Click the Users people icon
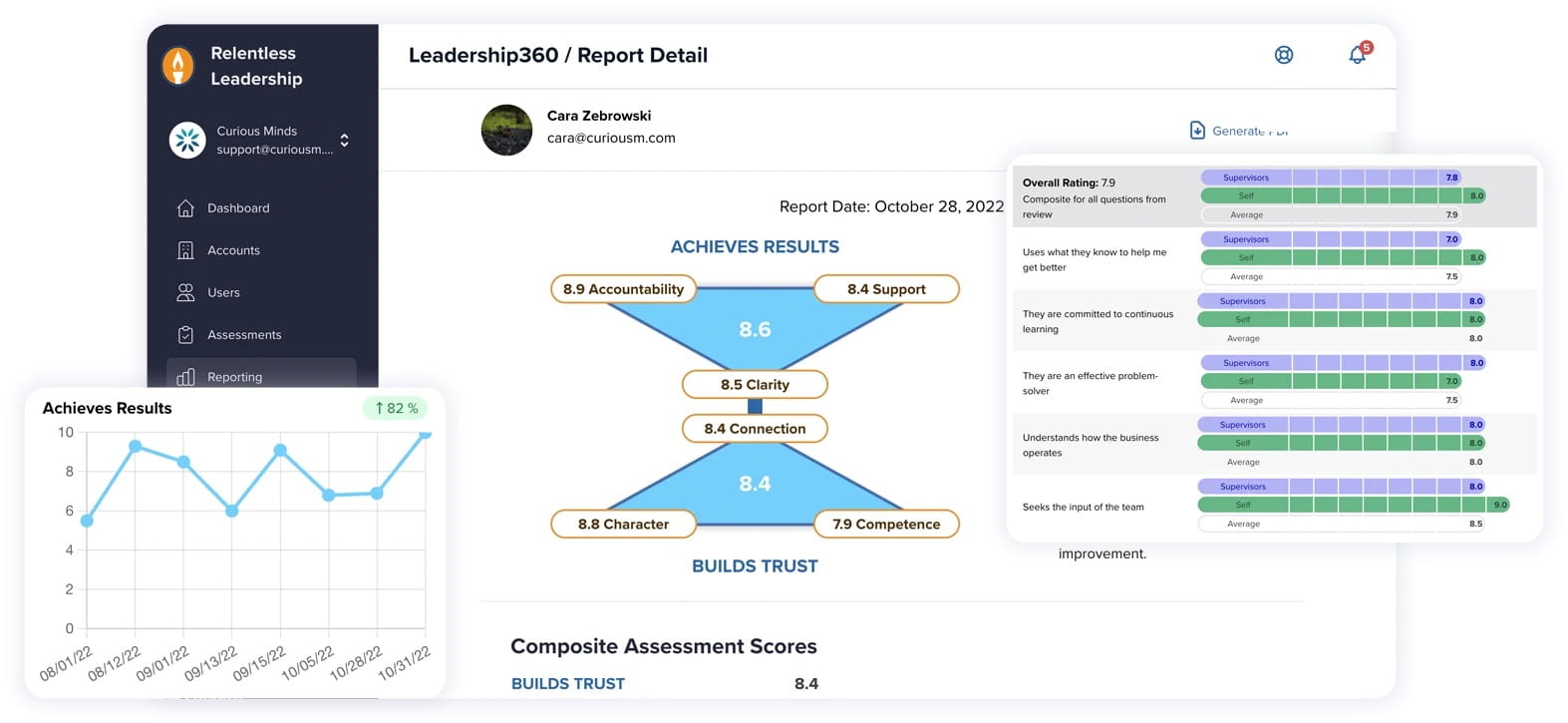The width and height of the screenshot is (1568, 723). coord(185,292)
